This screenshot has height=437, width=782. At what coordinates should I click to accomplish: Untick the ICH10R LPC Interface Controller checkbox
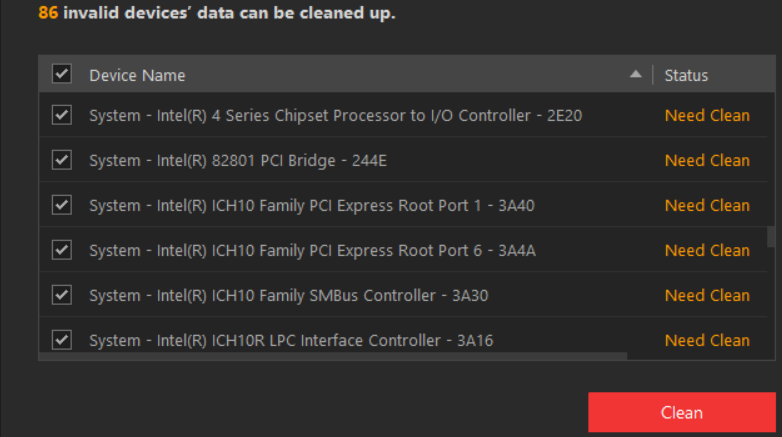click(x=62, y=340)
